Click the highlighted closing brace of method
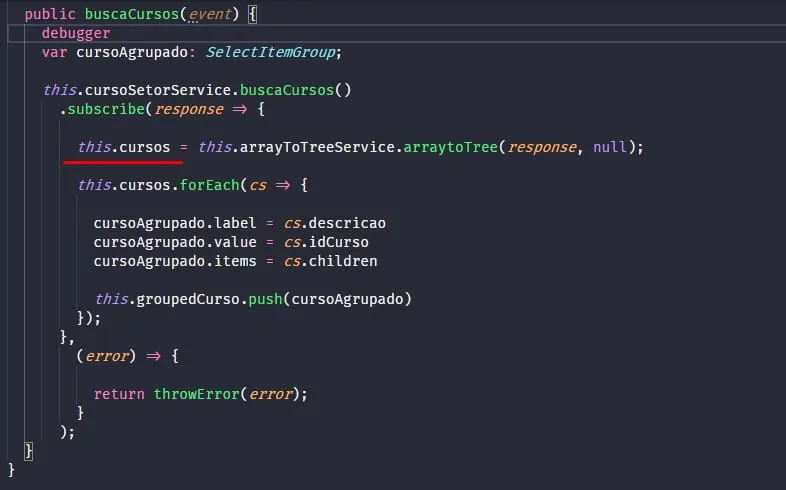The width and height of the screenshot is (786, 490). [29, 451]
